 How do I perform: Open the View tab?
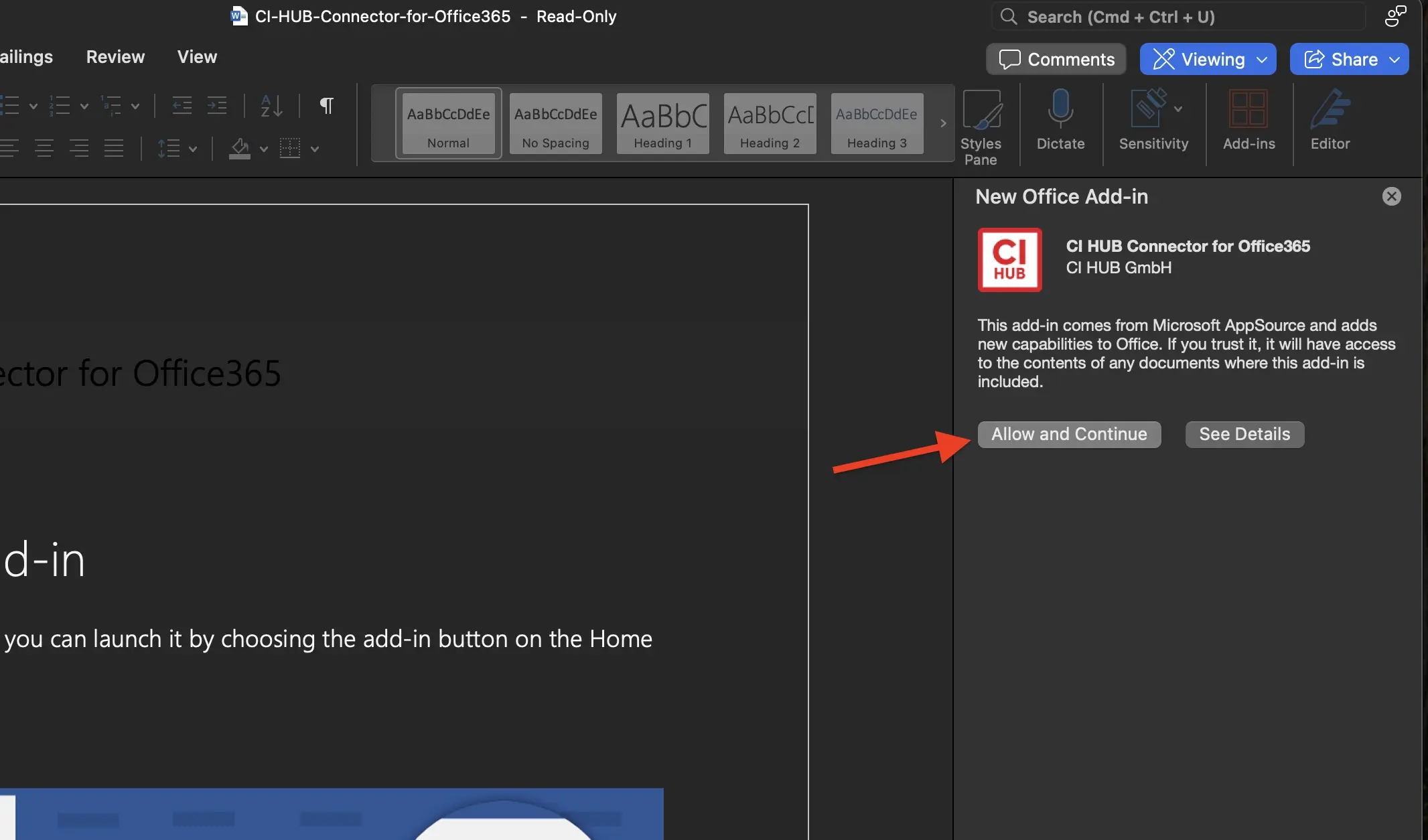(197, 57)
